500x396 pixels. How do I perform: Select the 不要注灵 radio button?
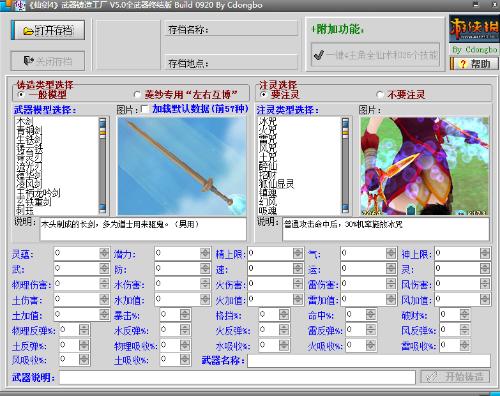click(x=380, y=95)
